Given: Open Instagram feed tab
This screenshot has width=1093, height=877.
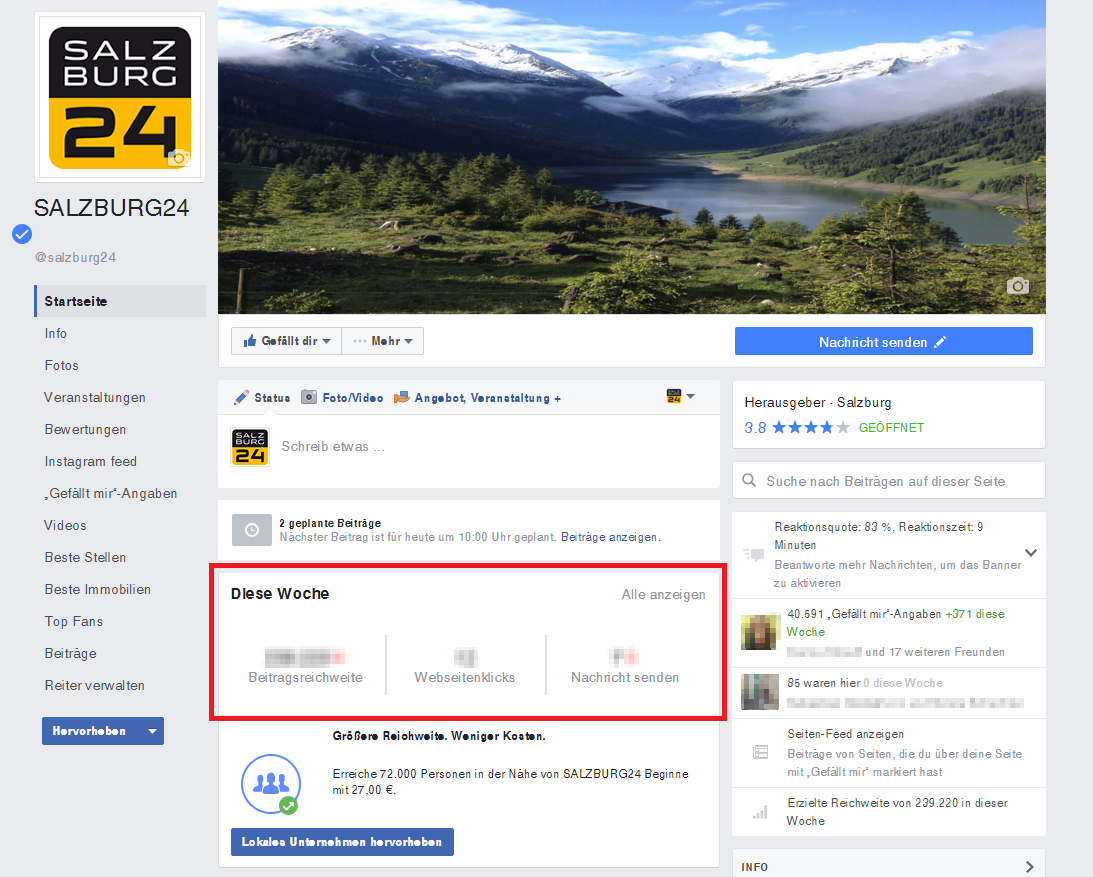Looking at the screenshot, I should (91, 462).
